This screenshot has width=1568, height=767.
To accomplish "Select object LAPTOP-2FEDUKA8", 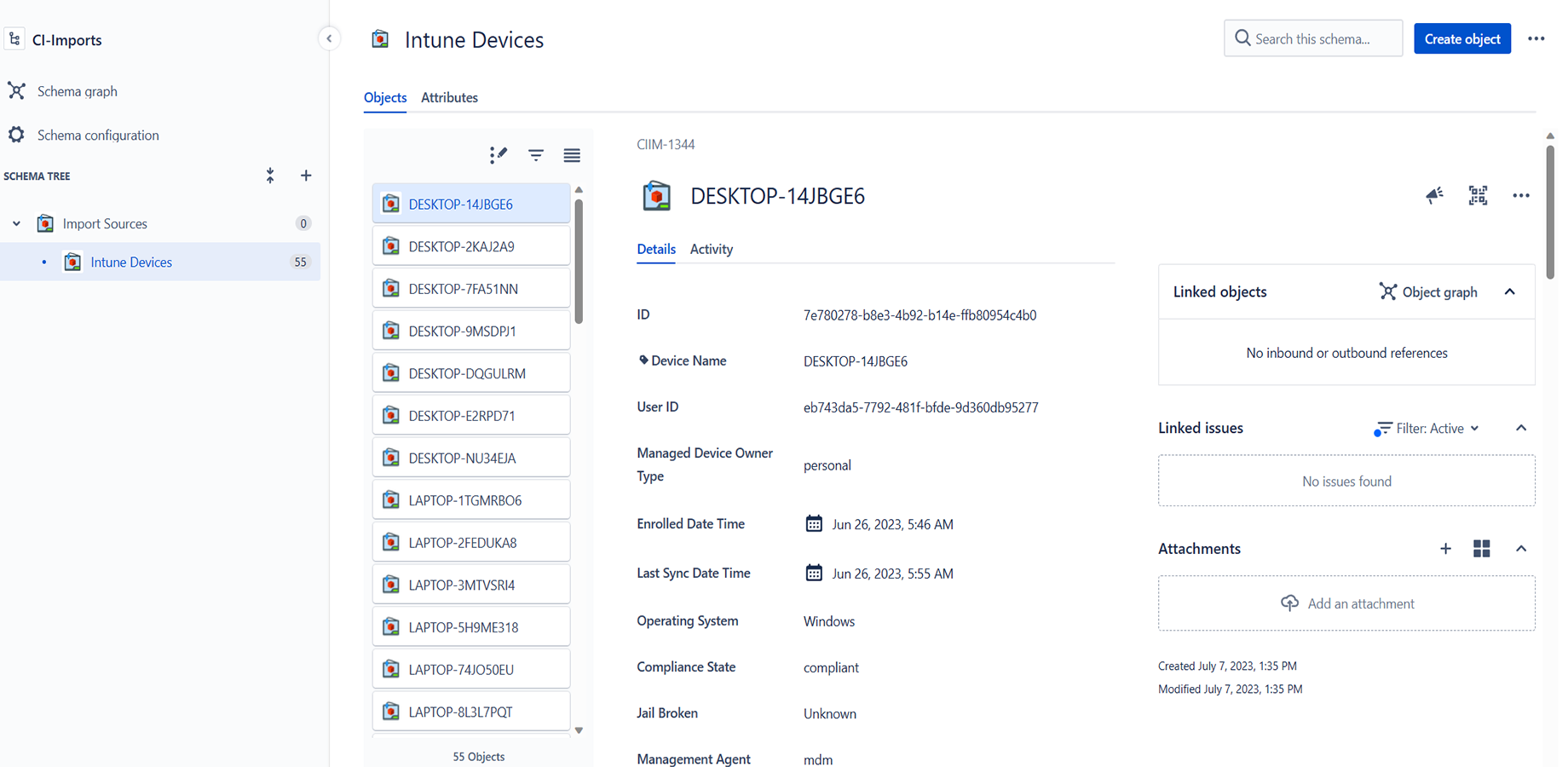I will pos(471,542).
